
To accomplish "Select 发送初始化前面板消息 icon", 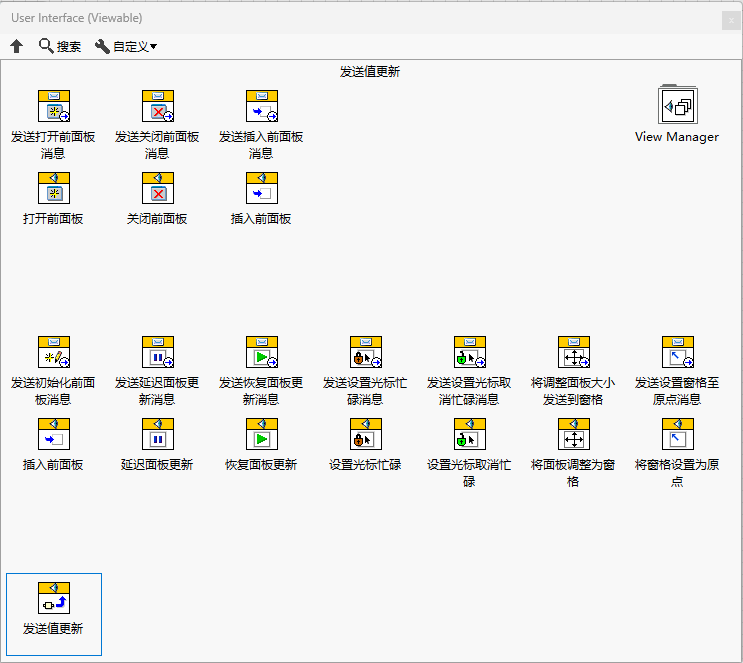I will click(x=54, y=352).
